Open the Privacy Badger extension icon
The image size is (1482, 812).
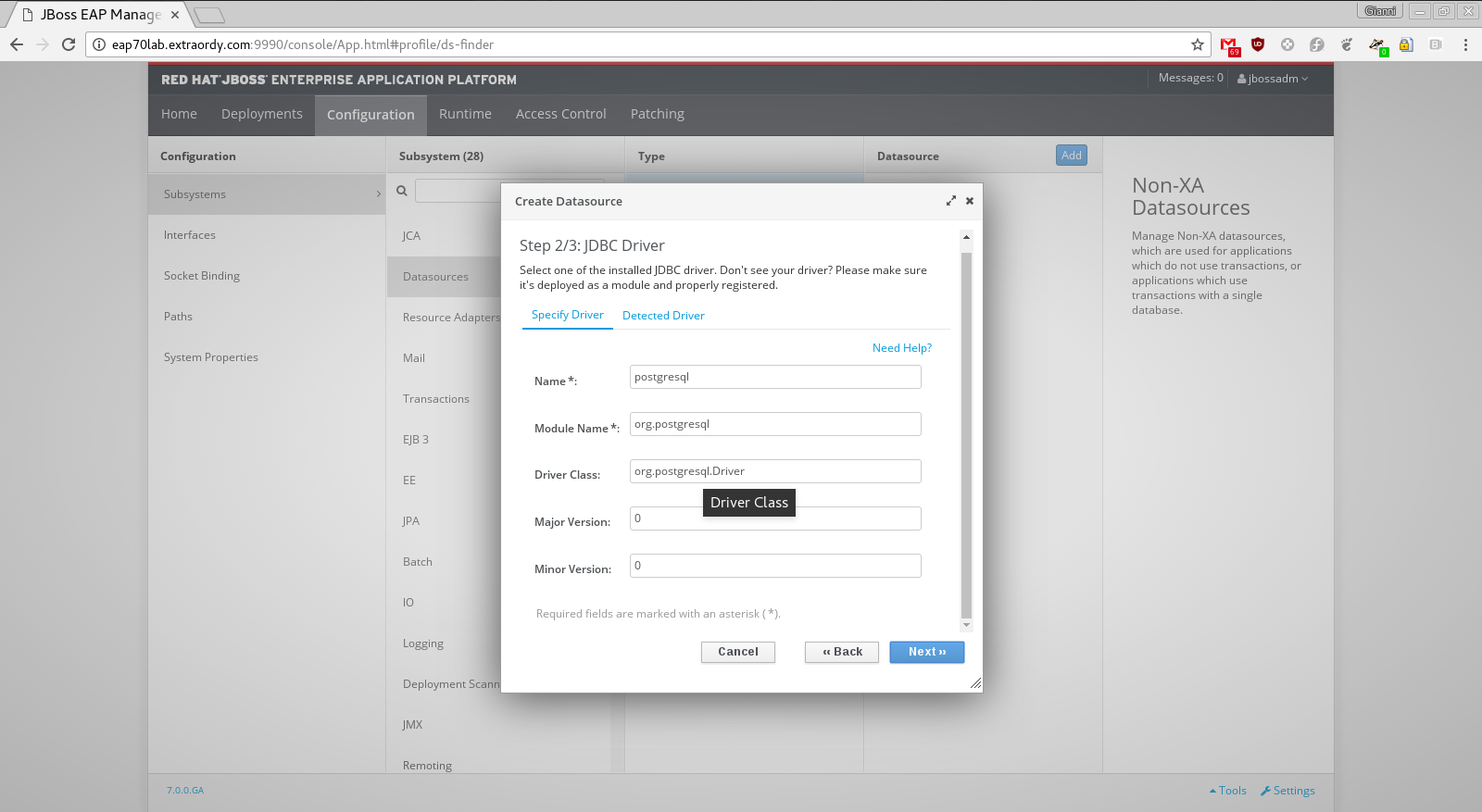(1377, 45)
